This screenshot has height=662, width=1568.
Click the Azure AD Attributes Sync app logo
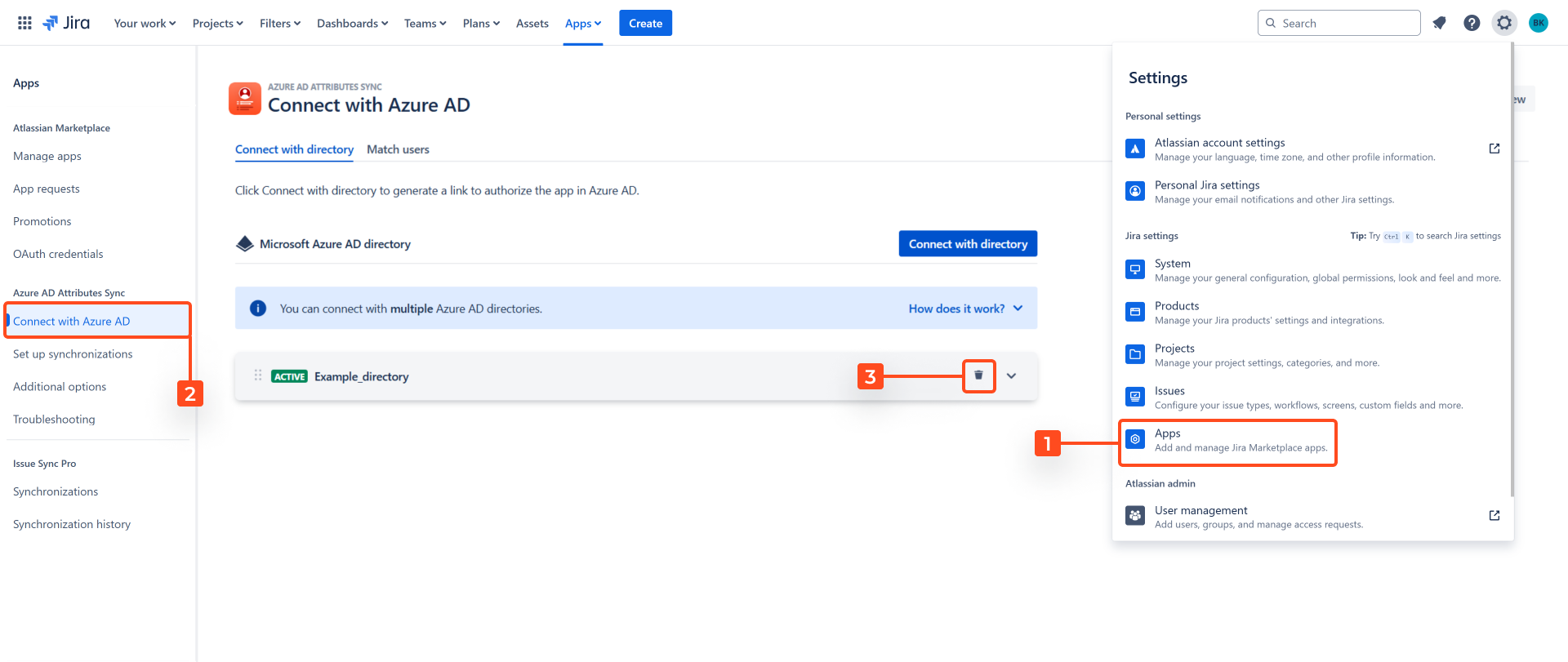[245, 99]
